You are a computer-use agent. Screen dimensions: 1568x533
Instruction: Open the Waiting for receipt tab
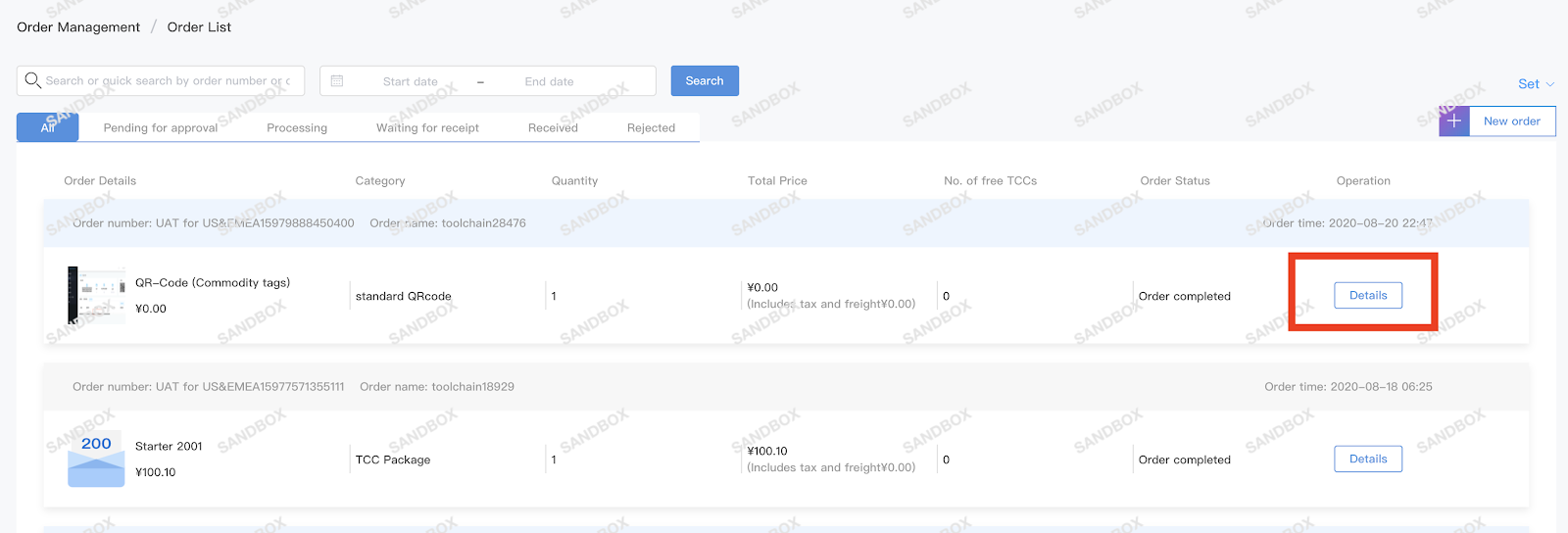(x=427, y=127)
